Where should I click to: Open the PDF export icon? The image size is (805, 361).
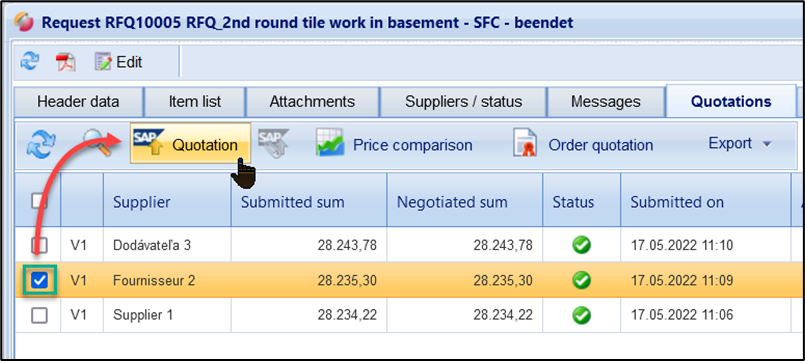click(65, 62)
